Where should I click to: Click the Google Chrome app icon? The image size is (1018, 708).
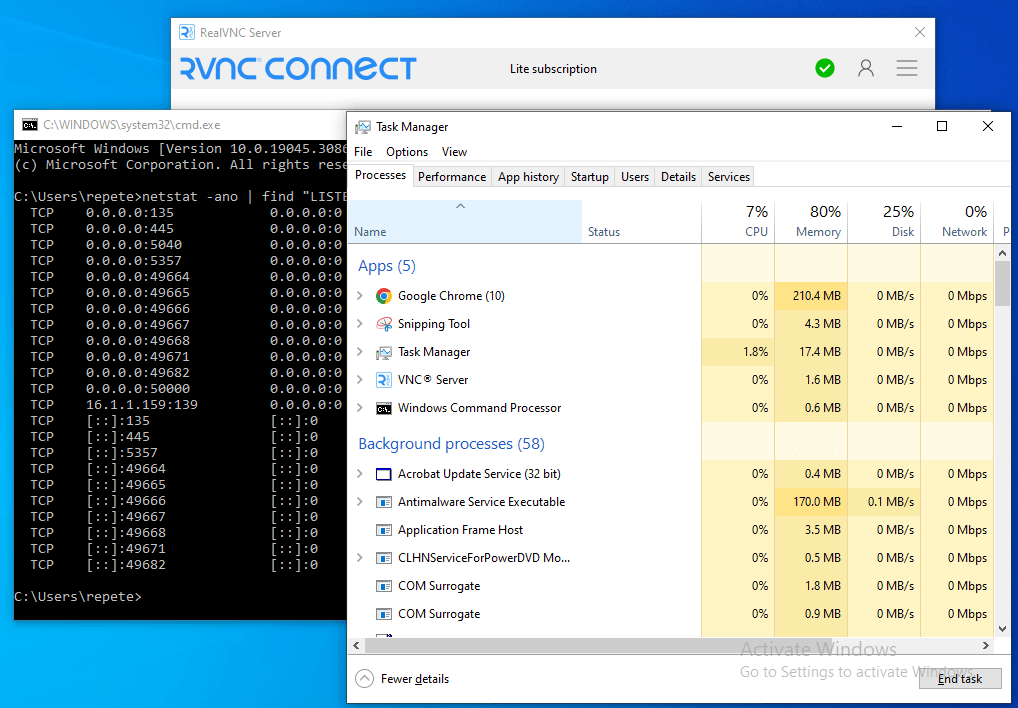384,295
